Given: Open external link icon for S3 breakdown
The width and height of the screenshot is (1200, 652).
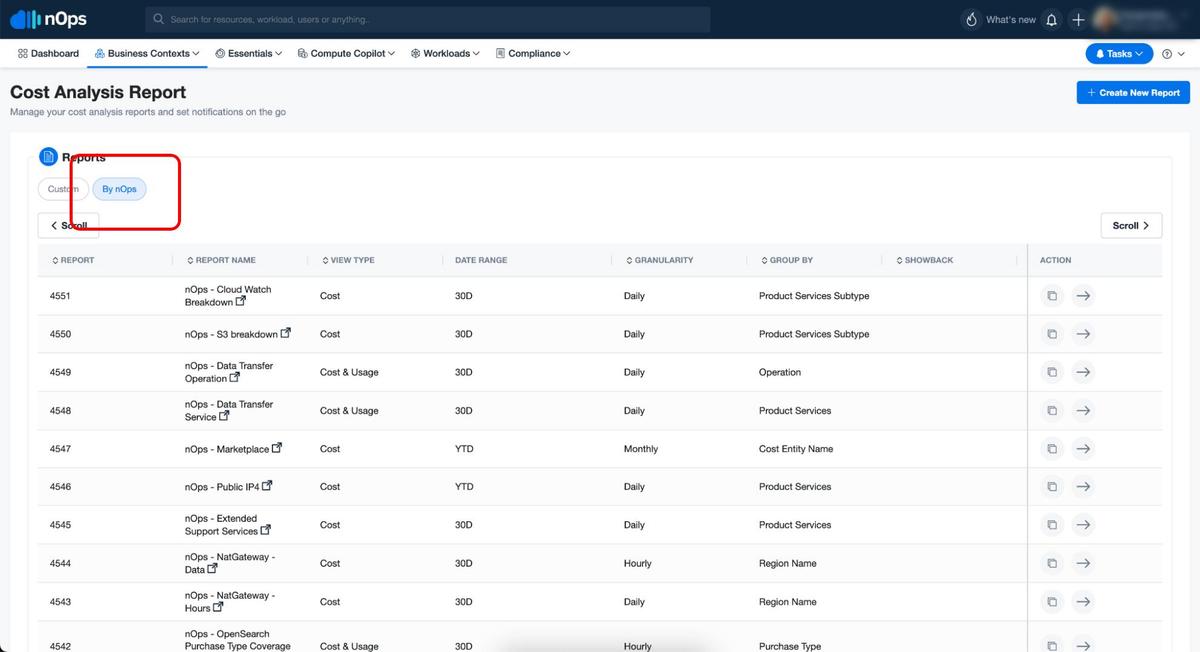Looking at the screenshot, I should pos(286,333).
